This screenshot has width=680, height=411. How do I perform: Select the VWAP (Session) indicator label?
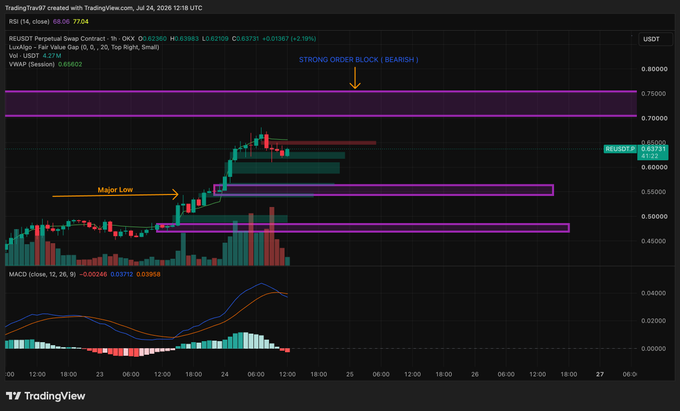[x=32, y=64]
